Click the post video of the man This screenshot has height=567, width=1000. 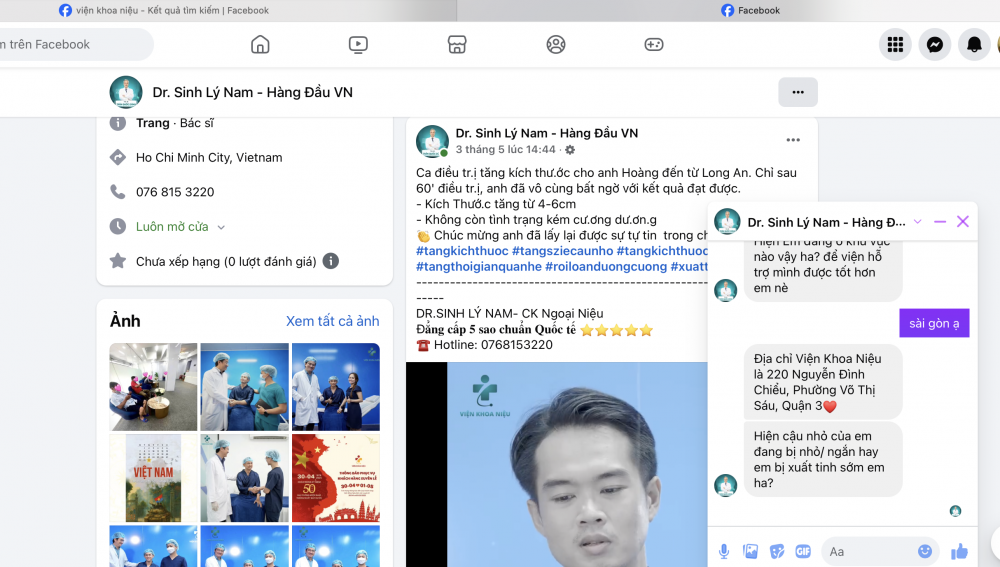[x=557, y=464]
